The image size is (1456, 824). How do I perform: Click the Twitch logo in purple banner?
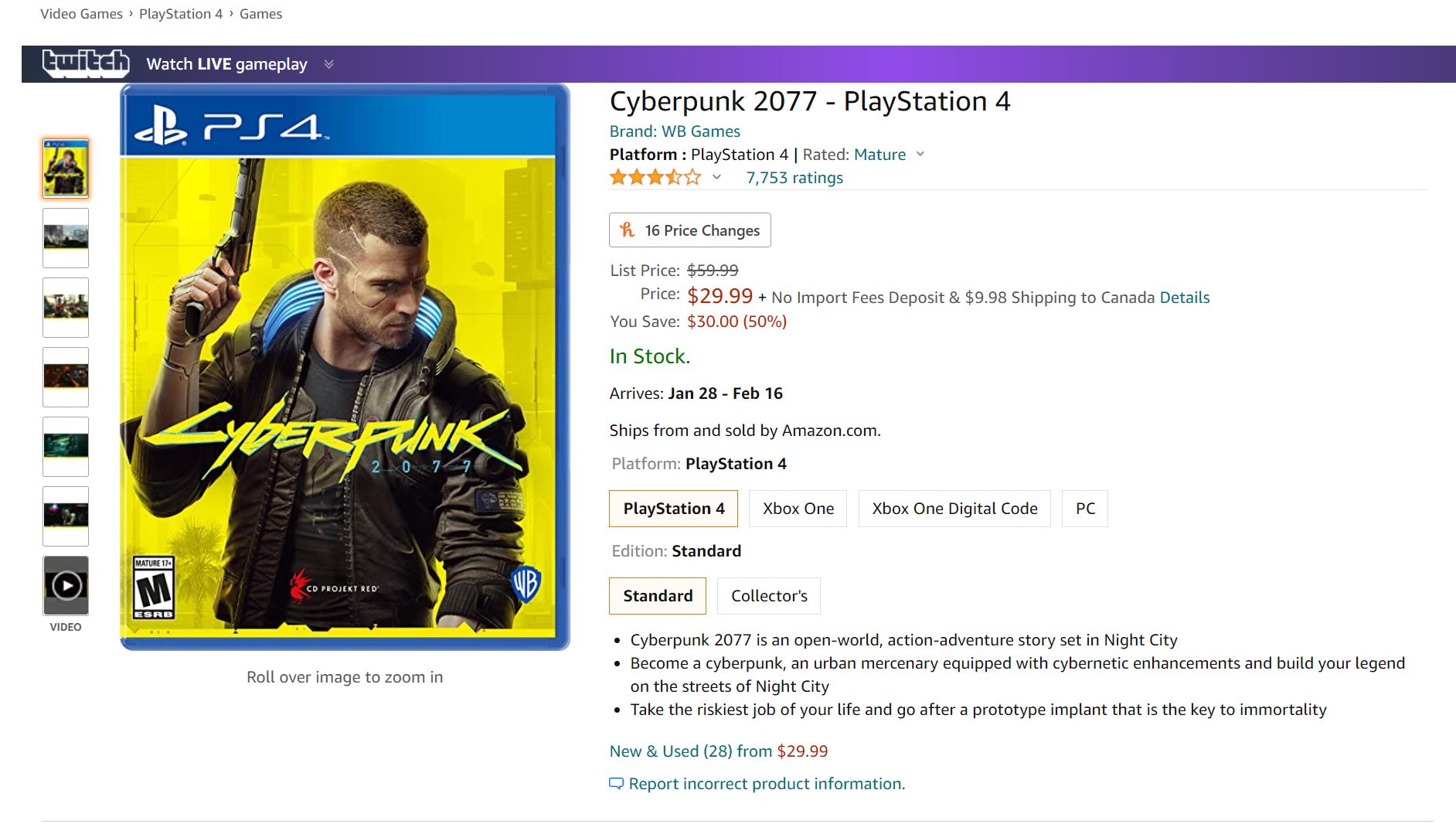point(85,63)
